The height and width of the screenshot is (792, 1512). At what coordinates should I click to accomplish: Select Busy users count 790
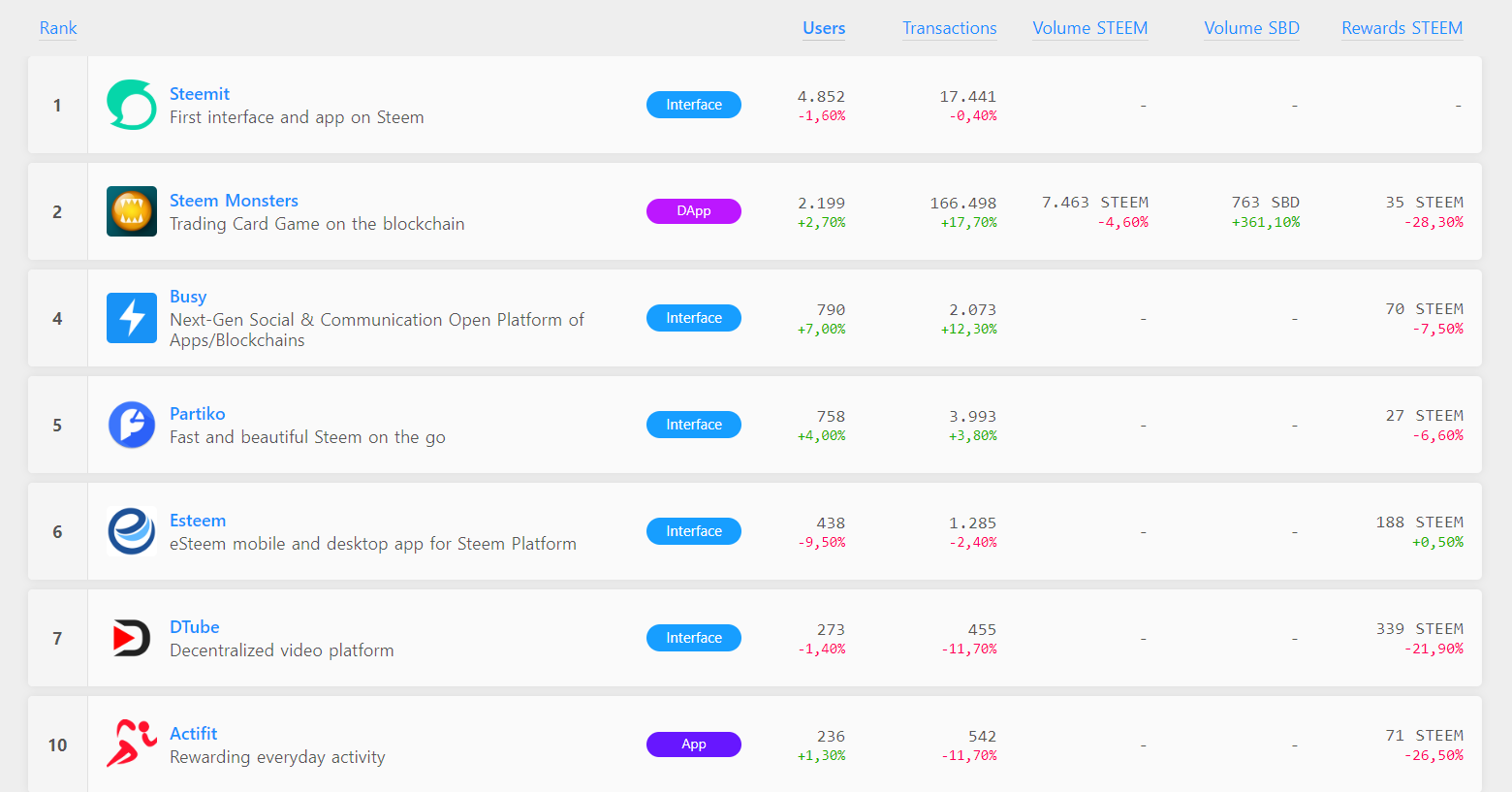click(x=831, y=310)
